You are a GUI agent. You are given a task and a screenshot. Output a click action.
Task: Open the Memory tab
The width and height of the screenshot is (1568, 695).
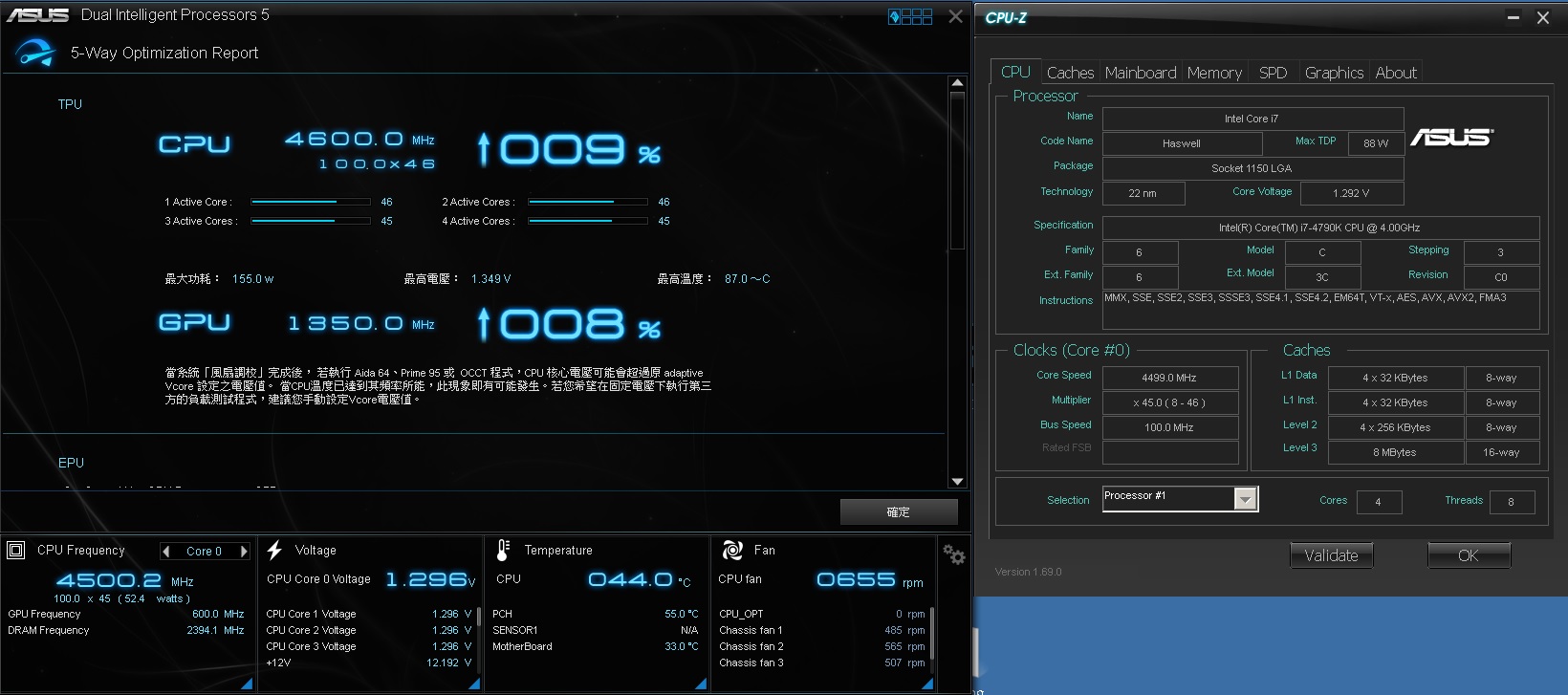(1214, 73)
